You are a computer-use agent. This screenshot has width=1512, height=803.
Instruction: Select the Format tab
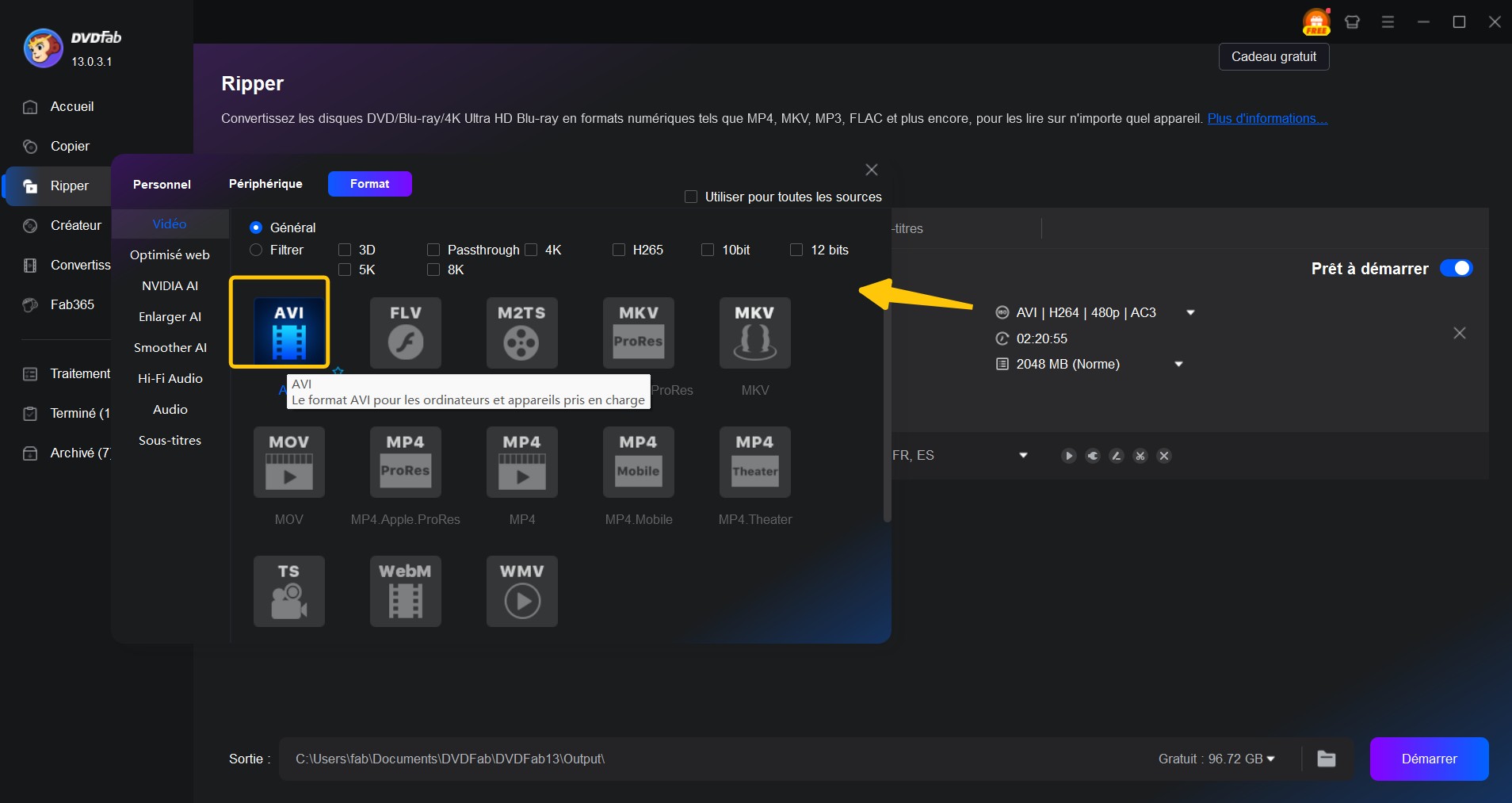click(369, 184)
